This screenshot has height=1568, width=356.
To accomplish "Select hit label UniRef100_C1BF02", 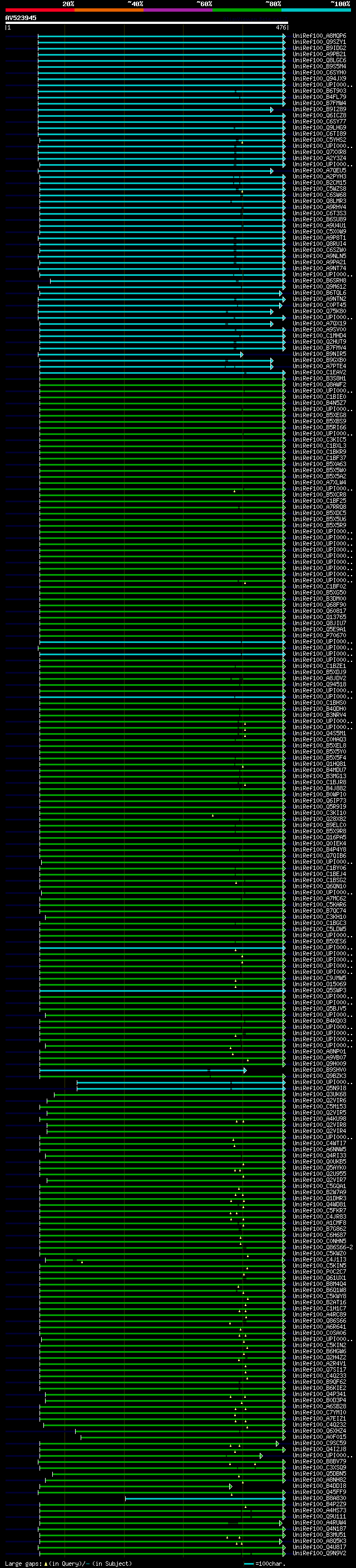I will pos(319,586).
